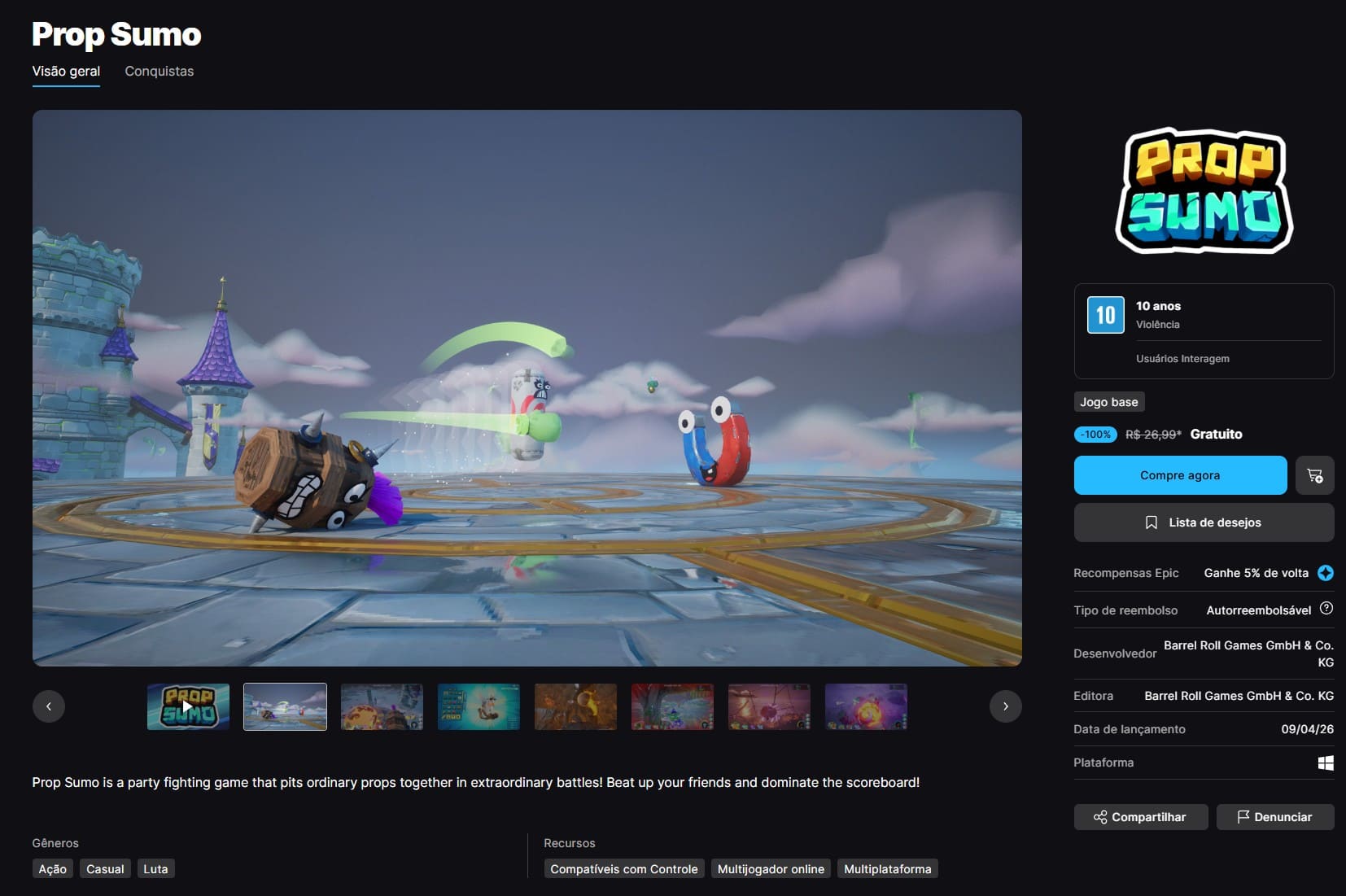The height and width of the screenshot is (896, 1346).
Task: Click the add to cart icon
Action: pos(1314,476)
